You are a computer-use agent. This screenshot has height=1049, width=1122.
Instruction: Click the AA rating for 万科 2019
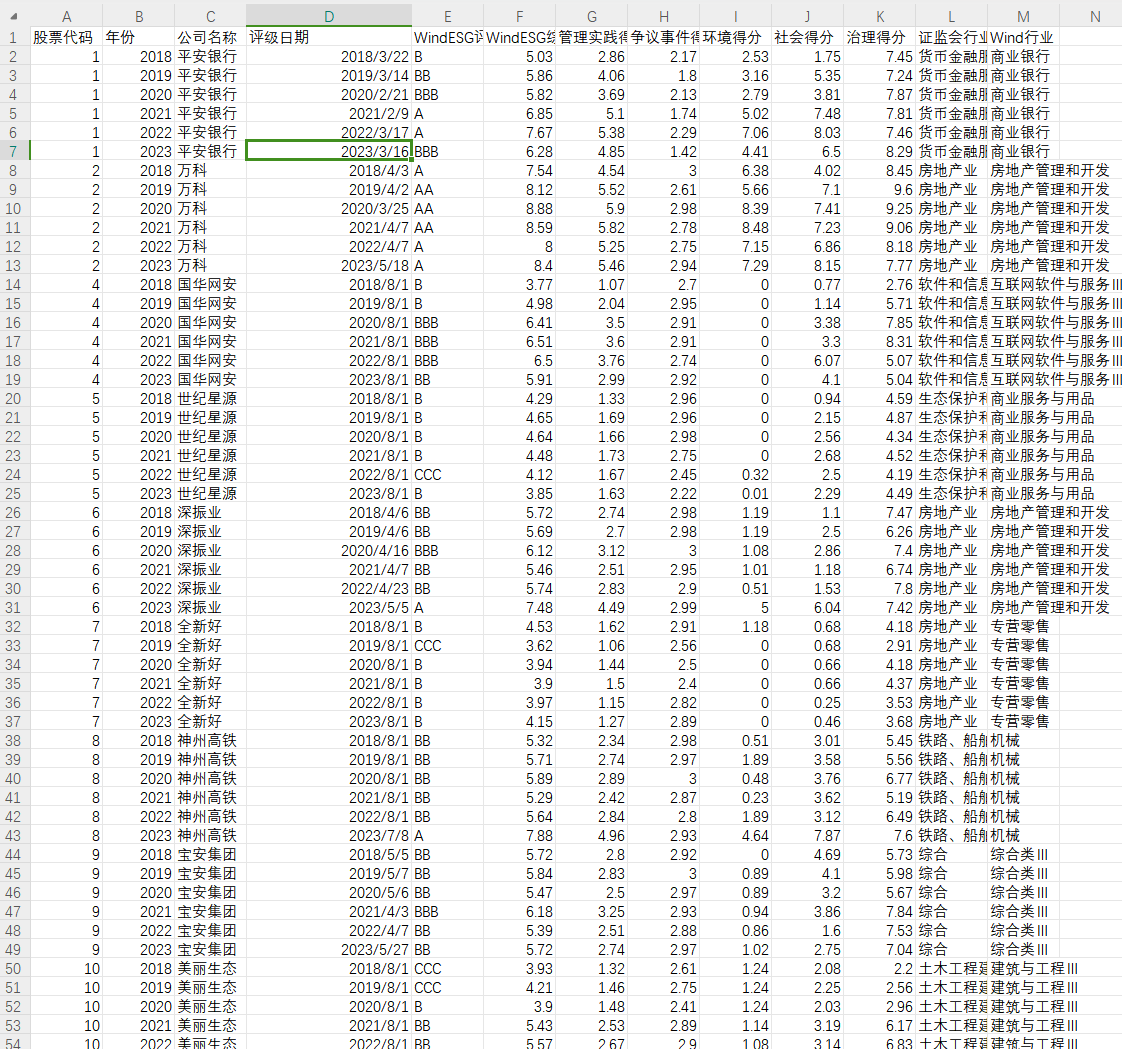pos(447,190)
